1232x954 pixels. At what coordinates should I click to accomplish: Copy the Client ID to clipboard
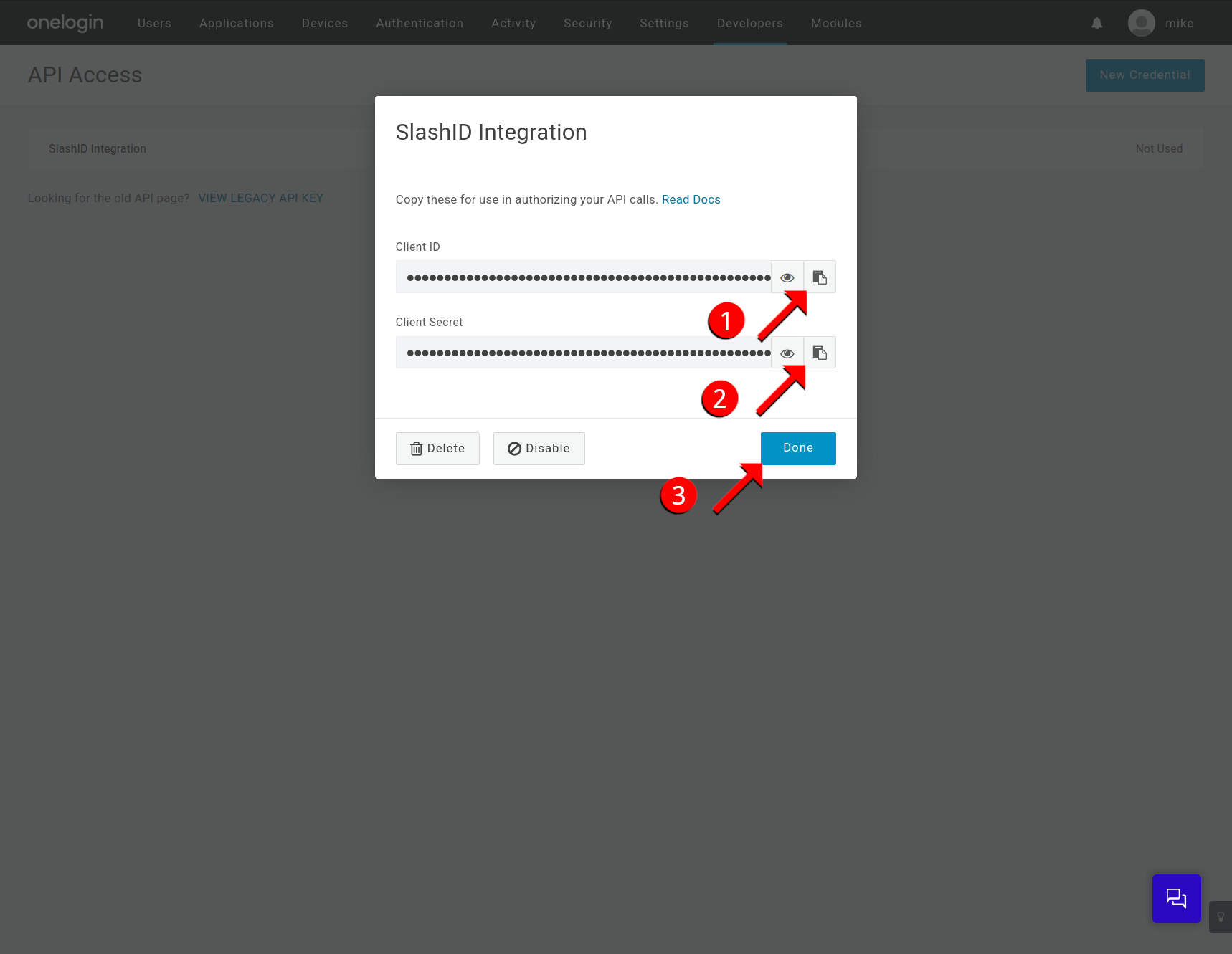point(820,277)
